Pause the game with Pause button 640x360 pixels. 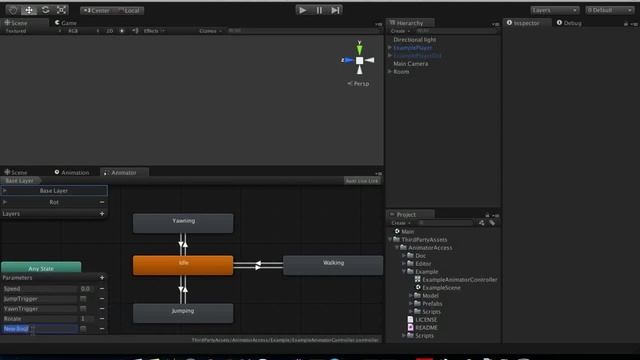319,10
